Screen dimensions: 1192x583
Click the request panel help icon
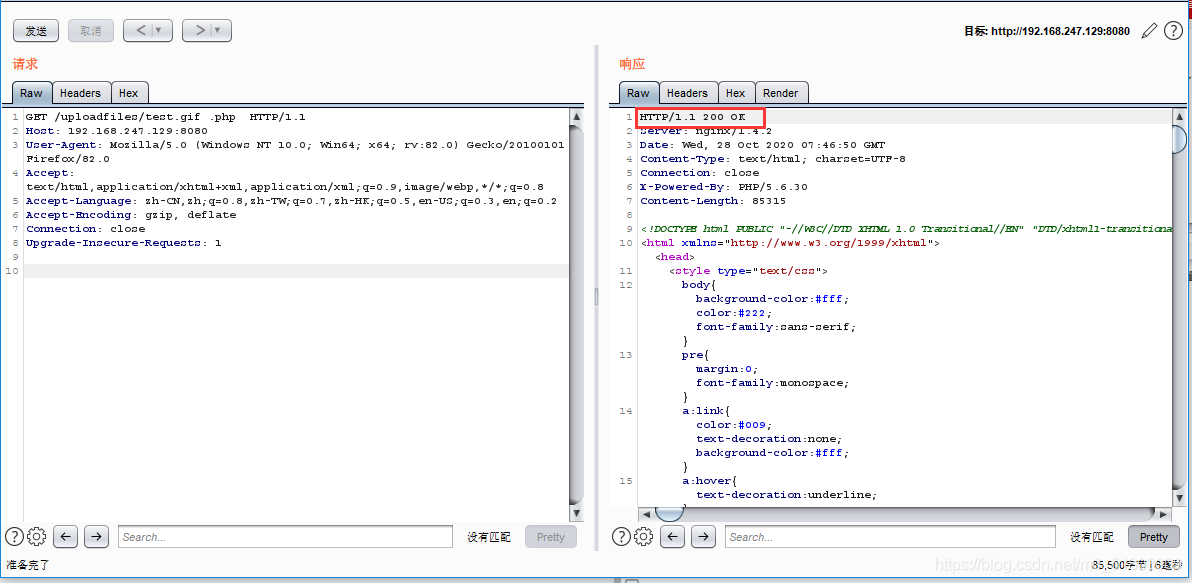(14, 537)
